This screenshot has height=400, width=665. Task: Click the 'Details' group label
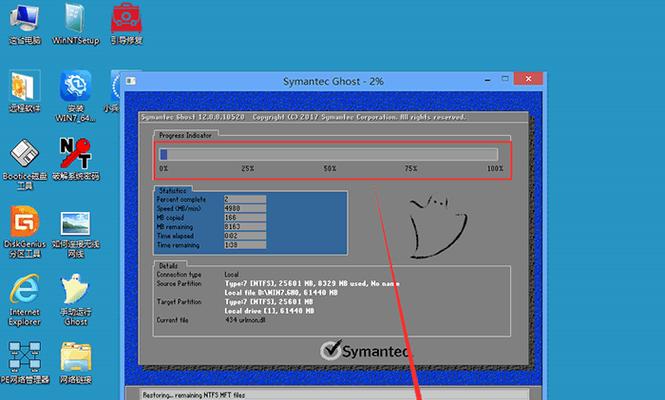click(168, 266)
